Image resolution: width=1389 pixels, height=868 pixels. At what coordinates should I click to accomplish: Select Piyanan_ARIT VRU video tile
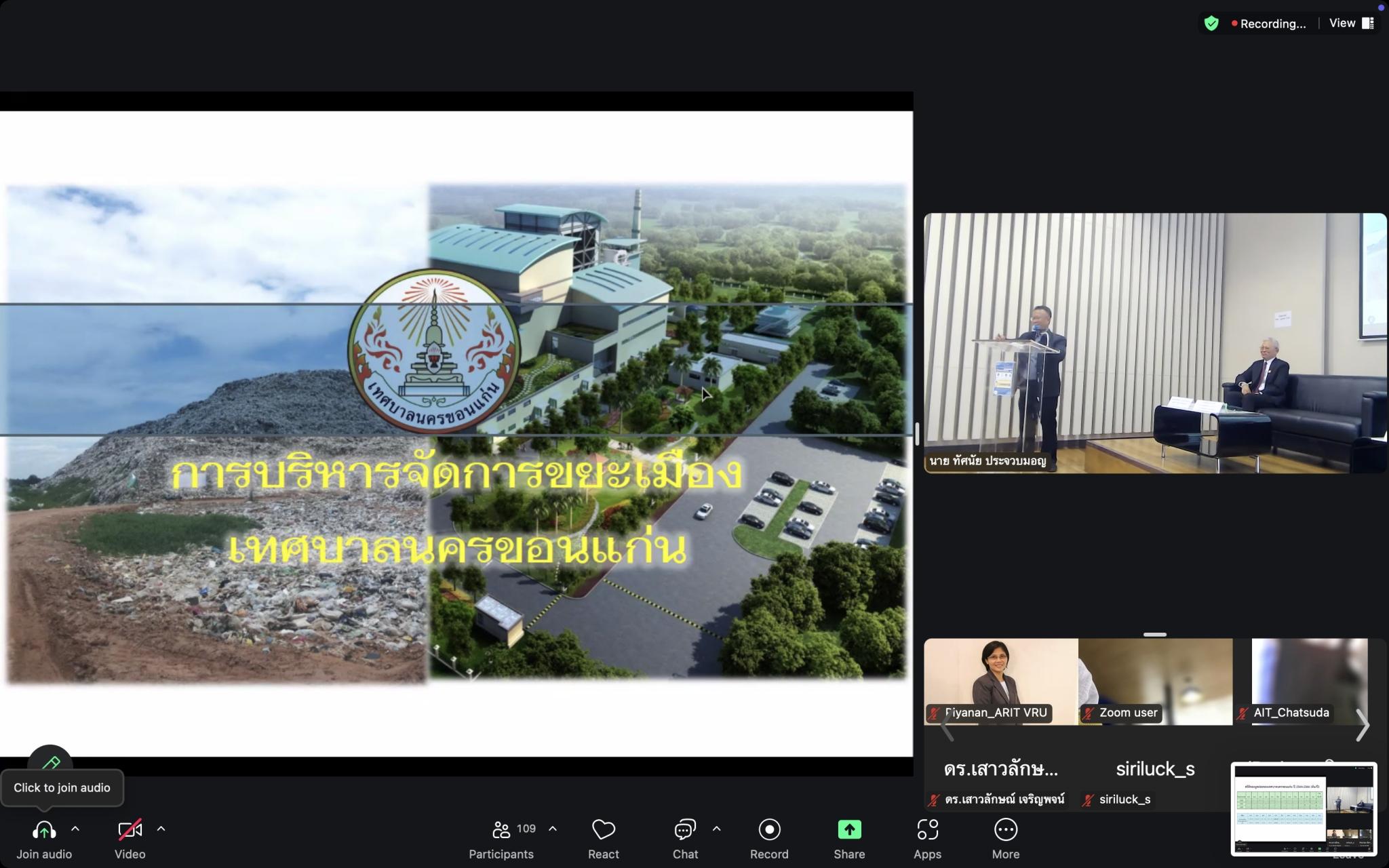(1001, 682)
